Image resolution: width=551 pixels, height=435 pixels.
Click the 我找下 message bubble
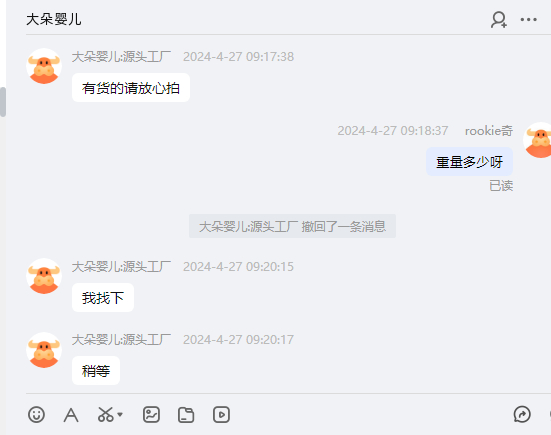point(103,298)
